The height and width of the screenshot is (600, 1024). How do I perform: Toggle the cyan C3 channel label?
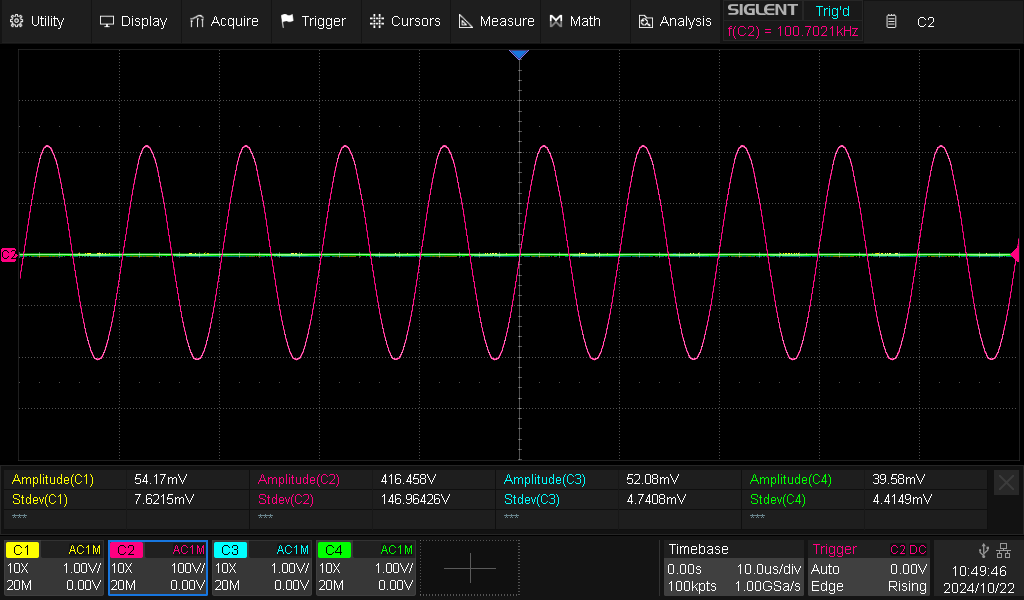coord(230,550)
